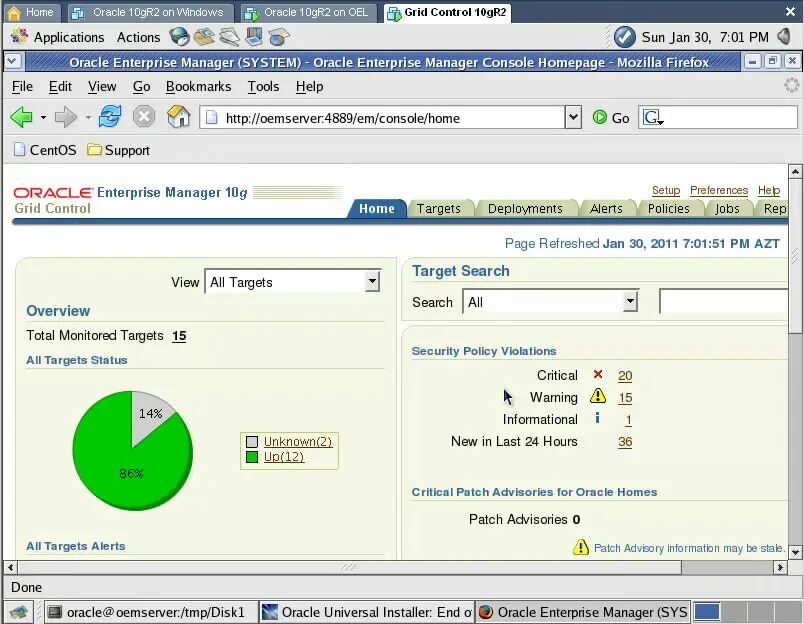Click the web browser launcher globe icon

(x=179, y=37)
